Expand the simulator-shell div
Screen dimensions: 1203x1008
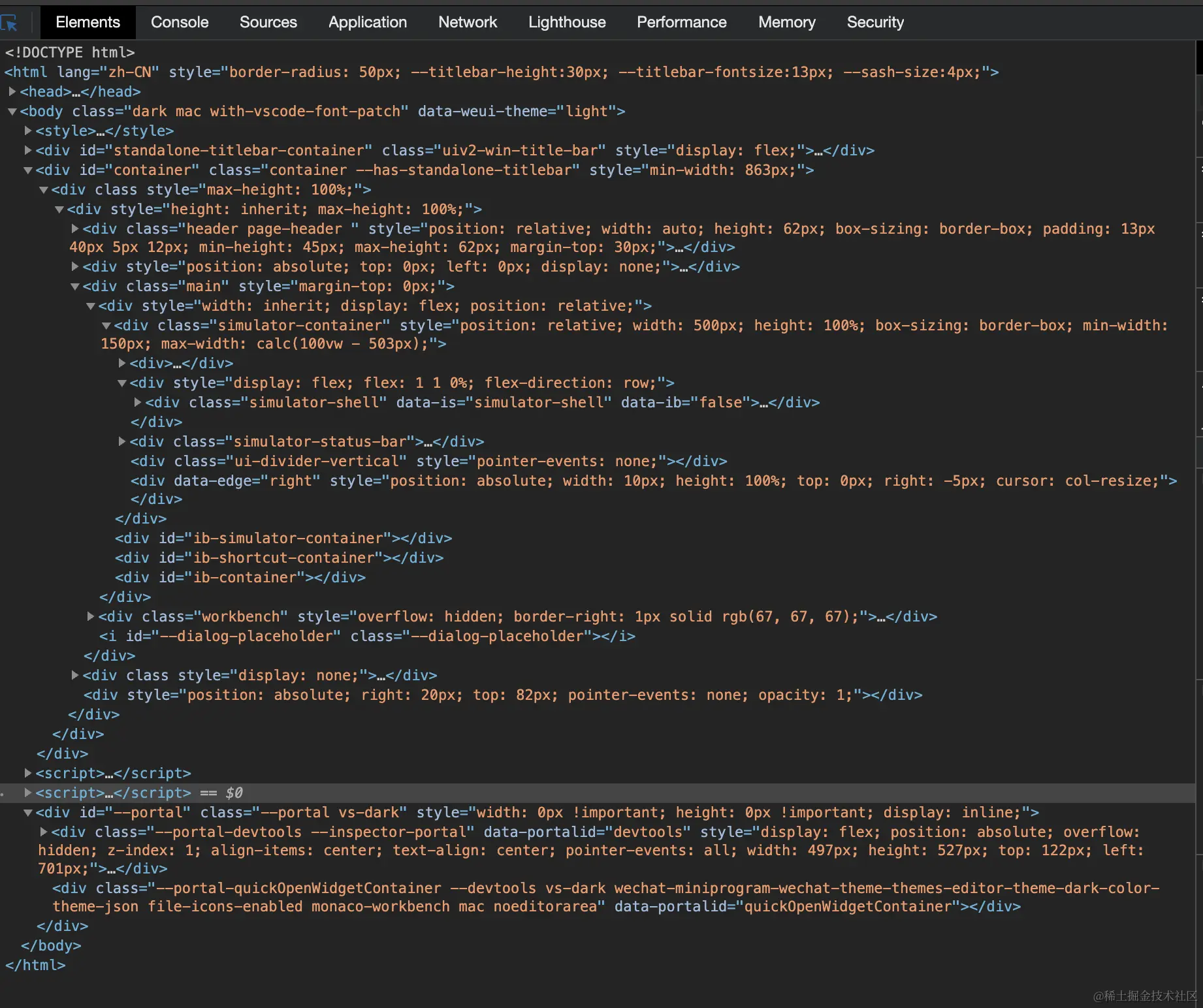point(137,402)
